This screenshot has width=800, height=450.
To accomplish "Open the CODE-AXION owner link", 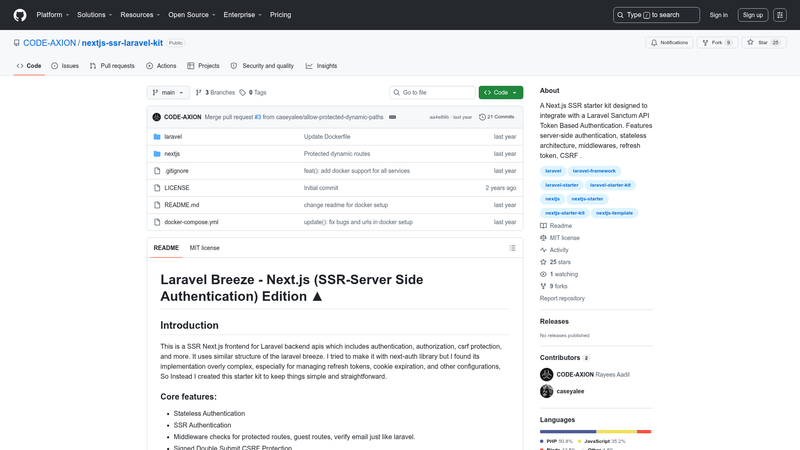I will pyautogui.click(x=49, y=43).
